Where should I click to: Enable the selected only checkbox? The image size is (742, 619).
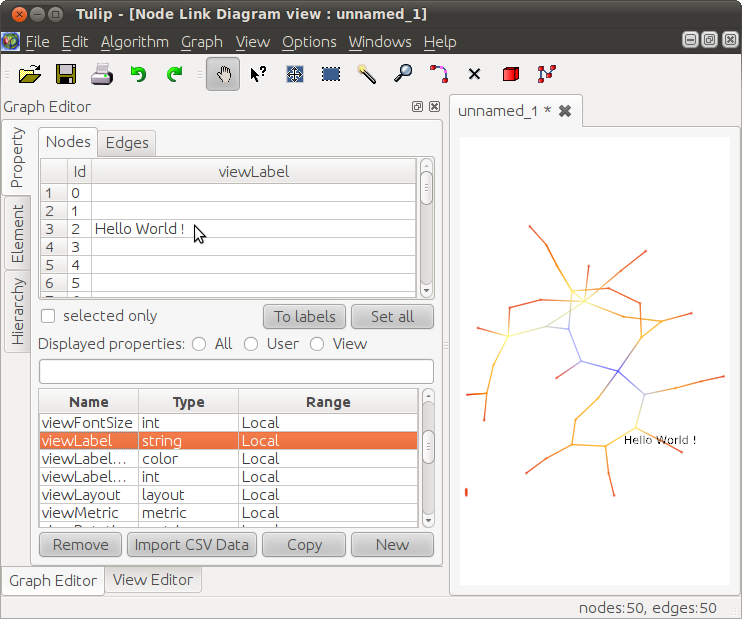(x=48, y=316)
